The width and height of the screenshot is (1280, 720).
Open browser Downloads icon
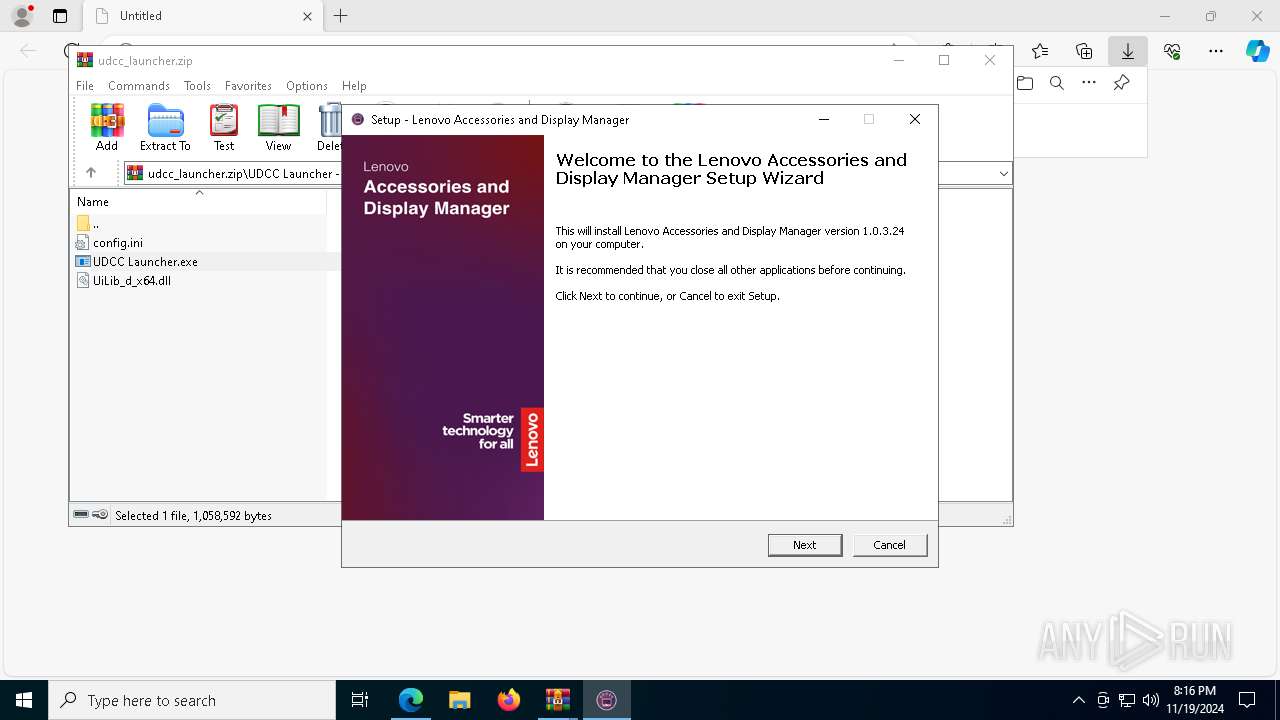(1128, 51)
